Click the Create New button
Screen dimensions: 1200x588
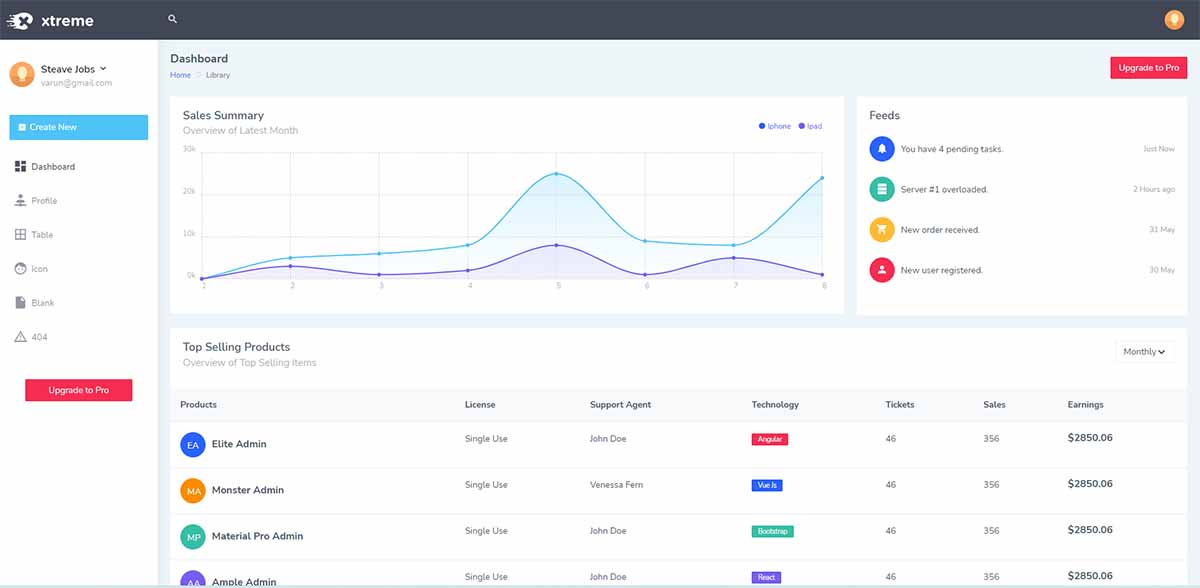(x=79, y=127)
